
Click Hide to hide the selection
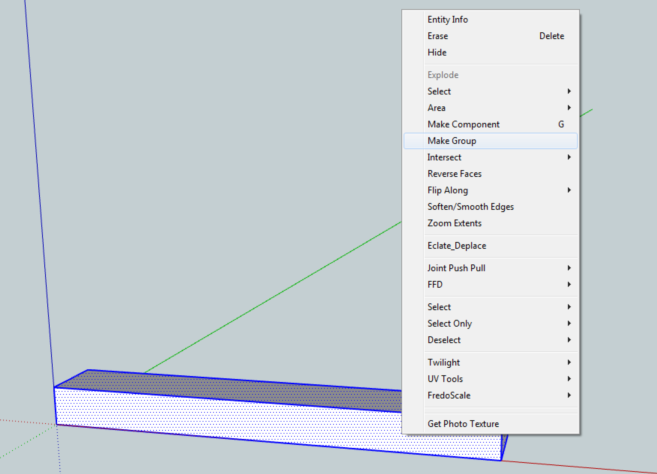(437, 53)
